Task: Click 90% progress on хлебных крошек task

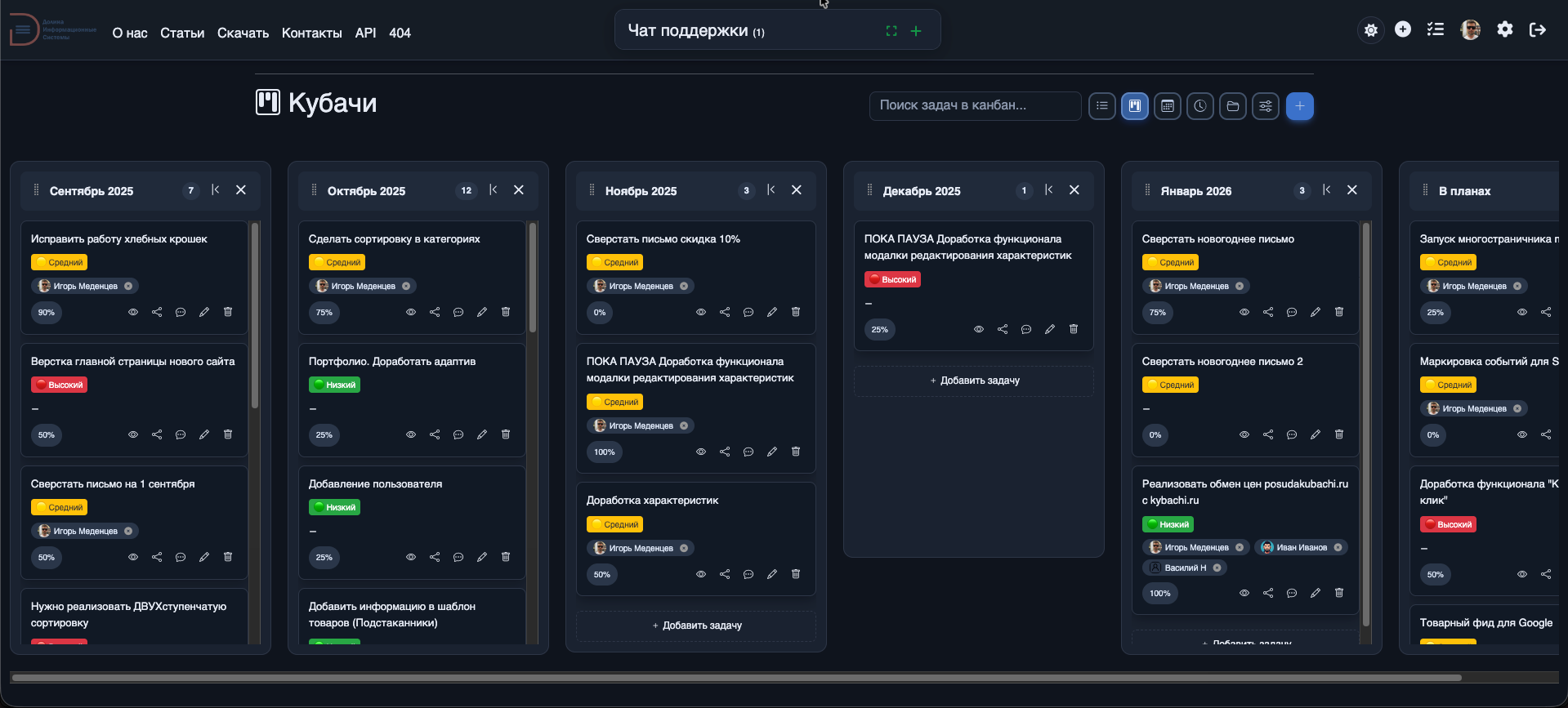Action: pyautogui.click(x=47, y=312)
